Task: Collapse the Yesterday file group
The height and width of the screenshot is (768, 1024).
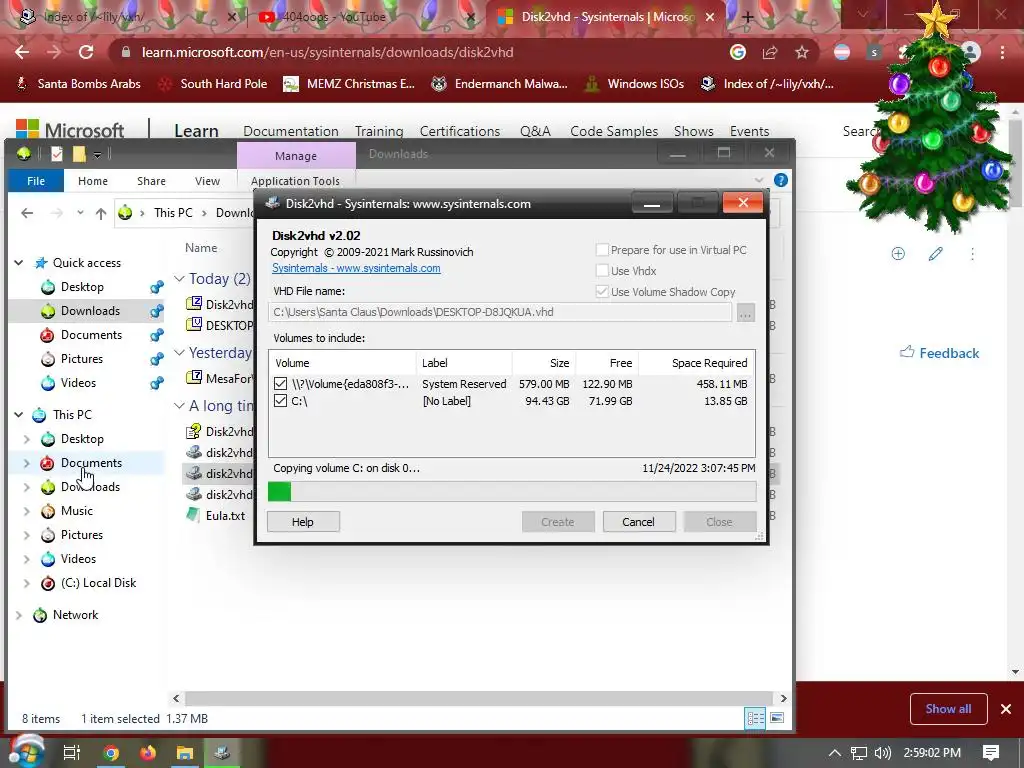Action: click(x=179, y=353)
